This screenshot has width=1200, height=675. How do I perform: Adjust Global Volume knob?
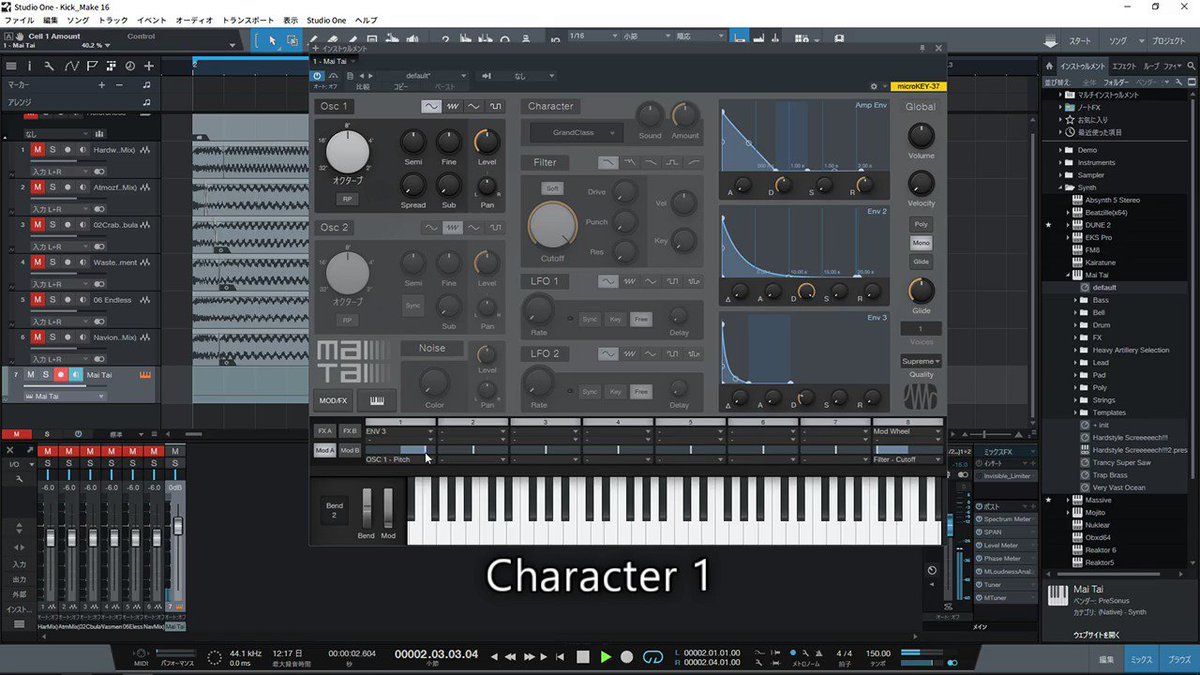(921, 135)
